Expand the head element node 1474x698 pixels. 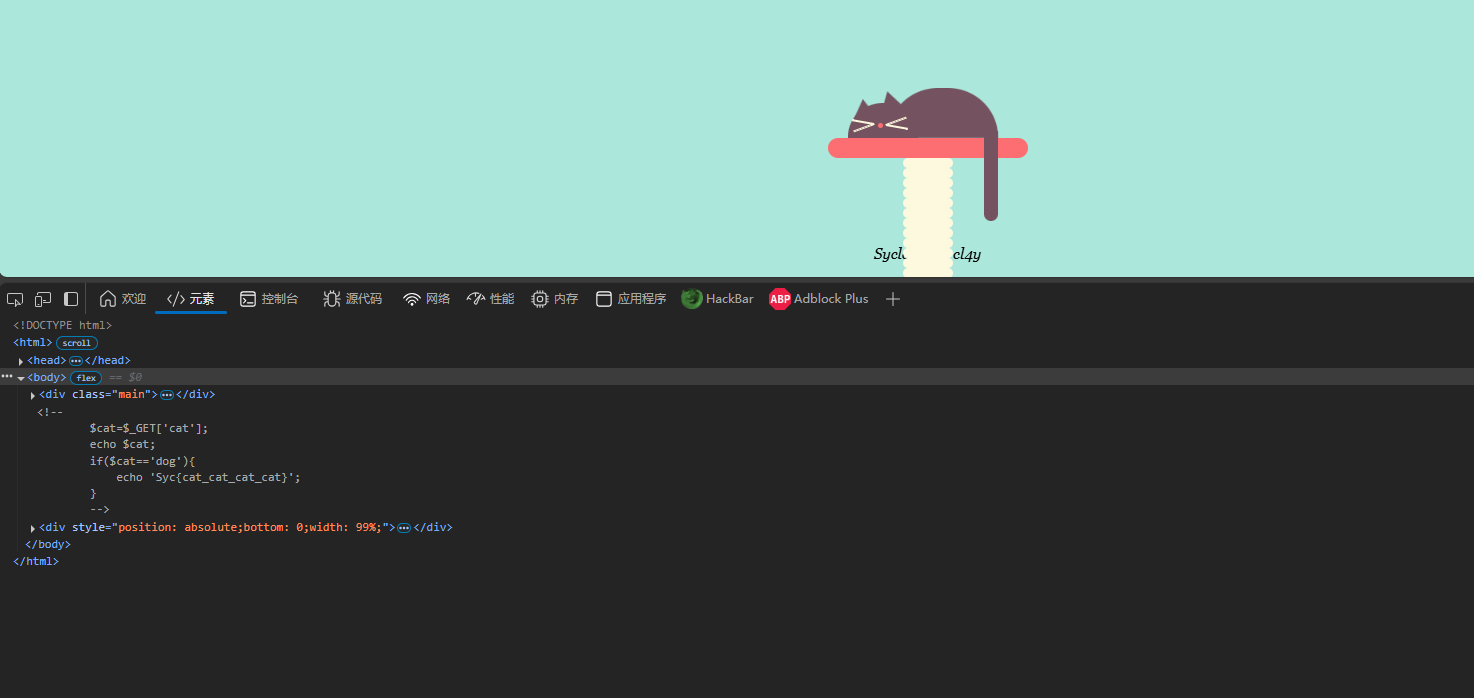click(x=21, y=361)
